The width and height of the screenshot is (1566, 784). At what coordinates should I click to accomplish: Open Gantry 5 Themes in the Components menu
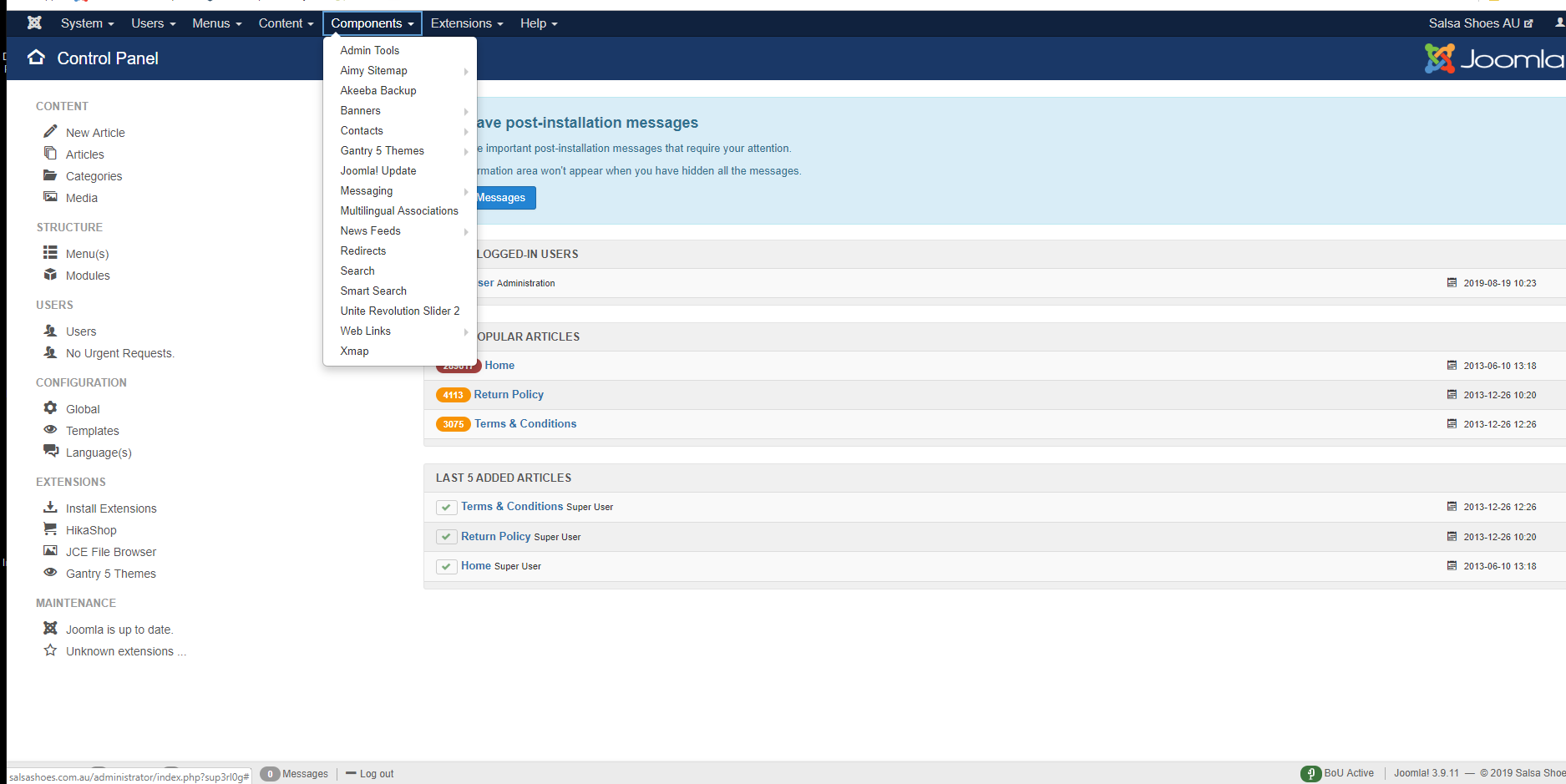(383, 150)
